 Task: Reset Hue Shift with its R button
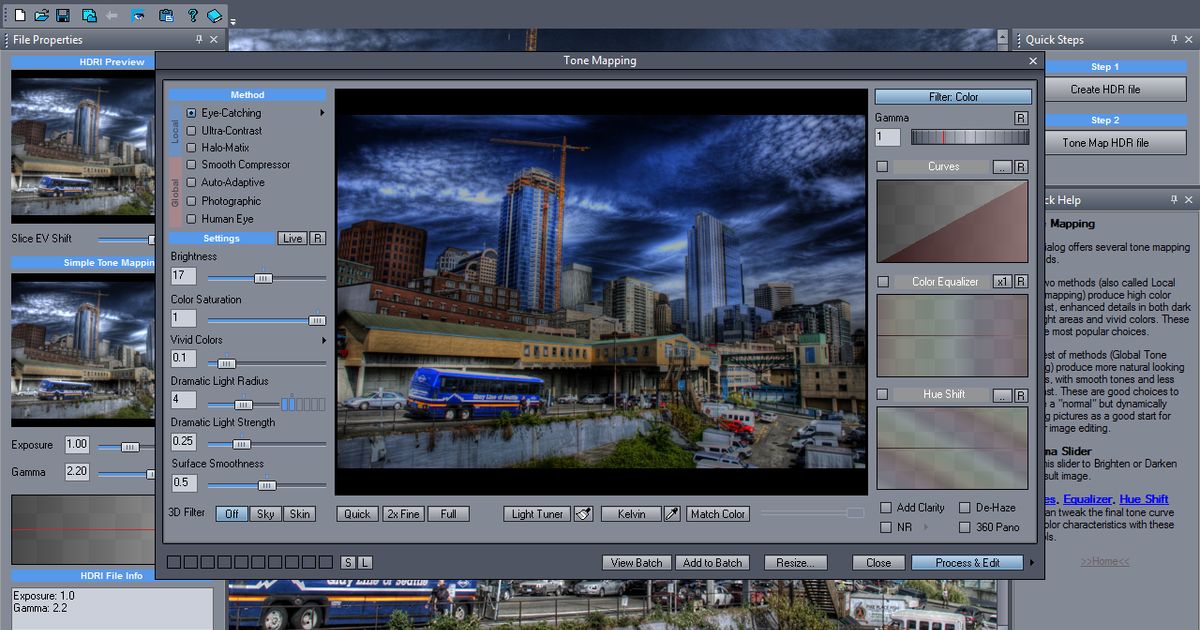1021,395
